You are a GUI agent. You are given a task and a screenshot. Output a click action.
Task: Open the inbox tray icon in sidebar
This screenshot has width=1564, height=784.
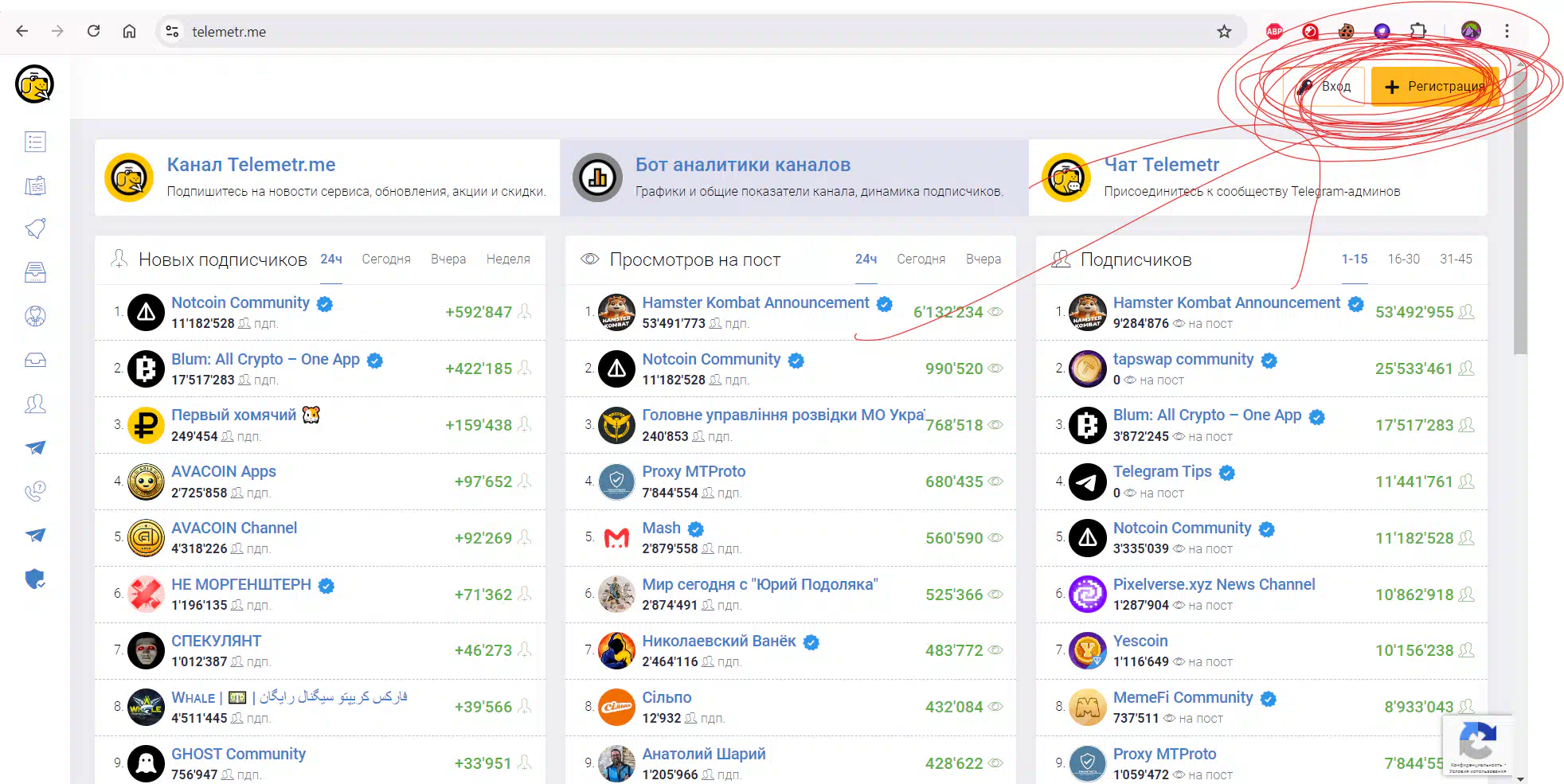click(35, 360)
